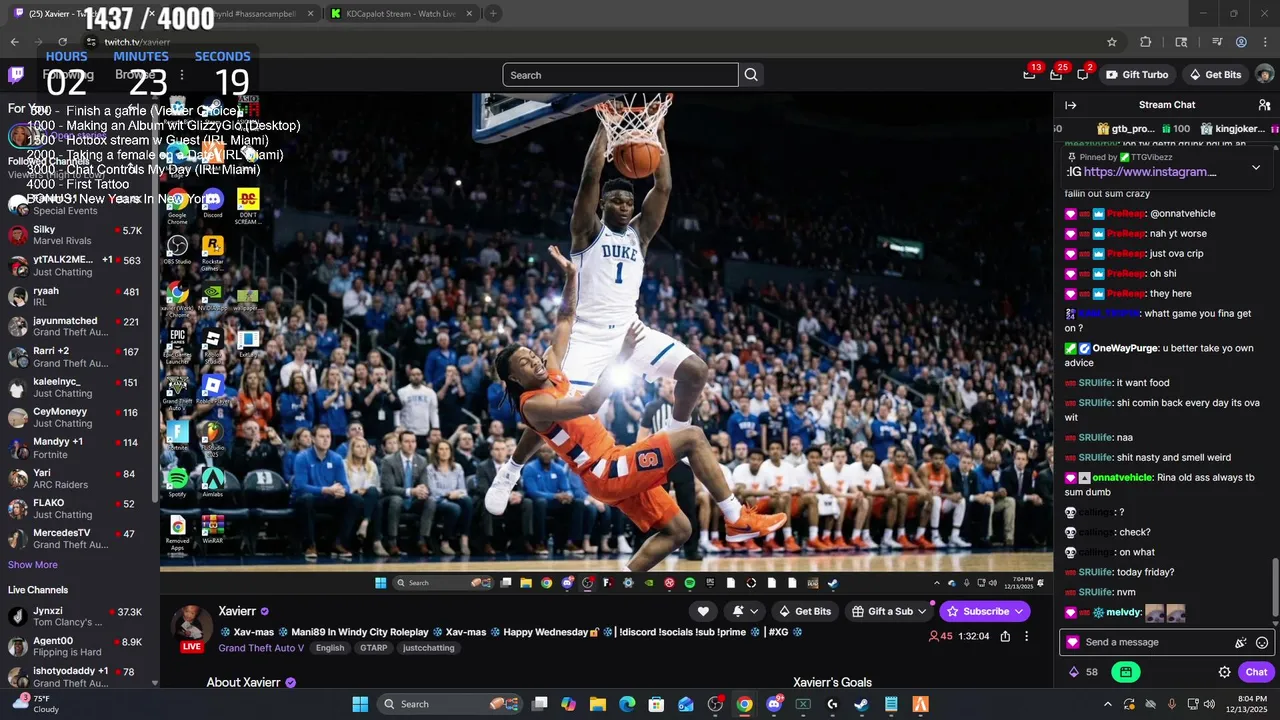Click the Gift Turbo button
Screen dimensions: 1280x720
click(x=1137, y=75)
